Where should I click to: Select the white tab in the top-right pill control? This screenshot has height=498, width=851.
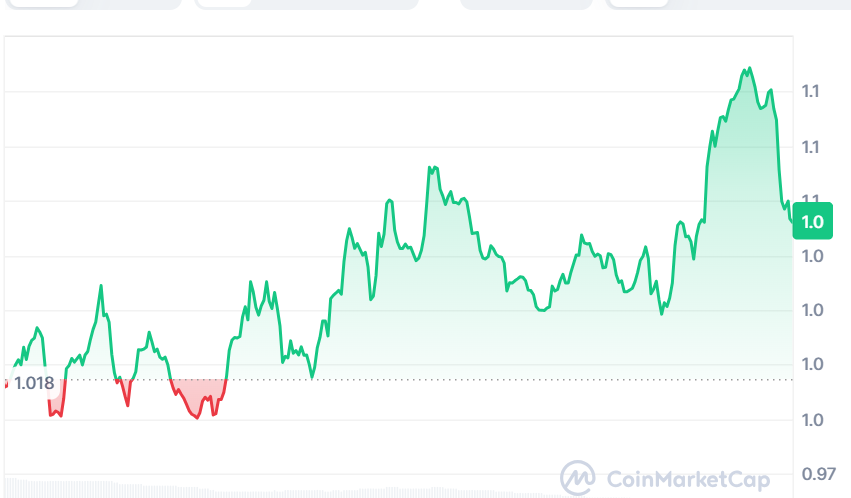(x=638, y=3)
